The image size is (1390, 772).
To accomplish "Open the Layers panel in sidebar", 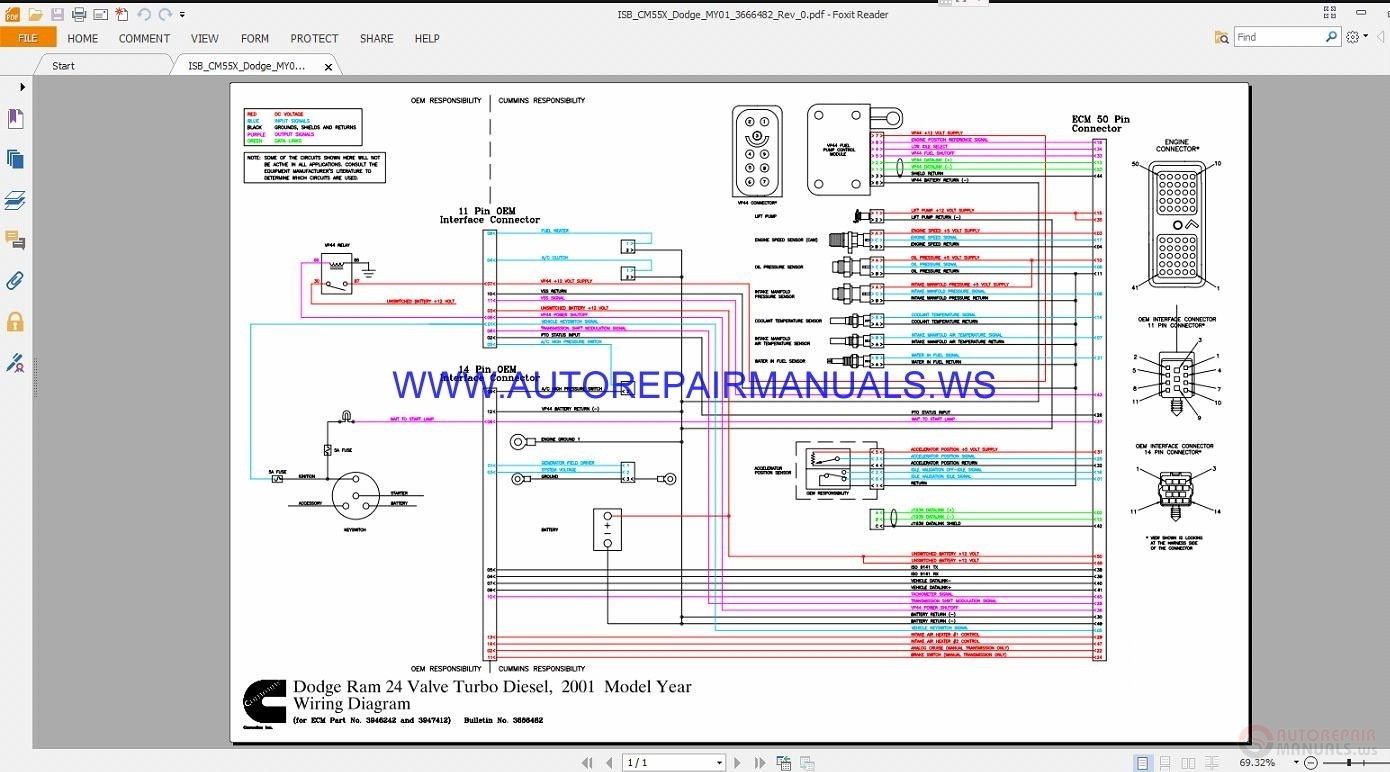I will pos(15,199).
